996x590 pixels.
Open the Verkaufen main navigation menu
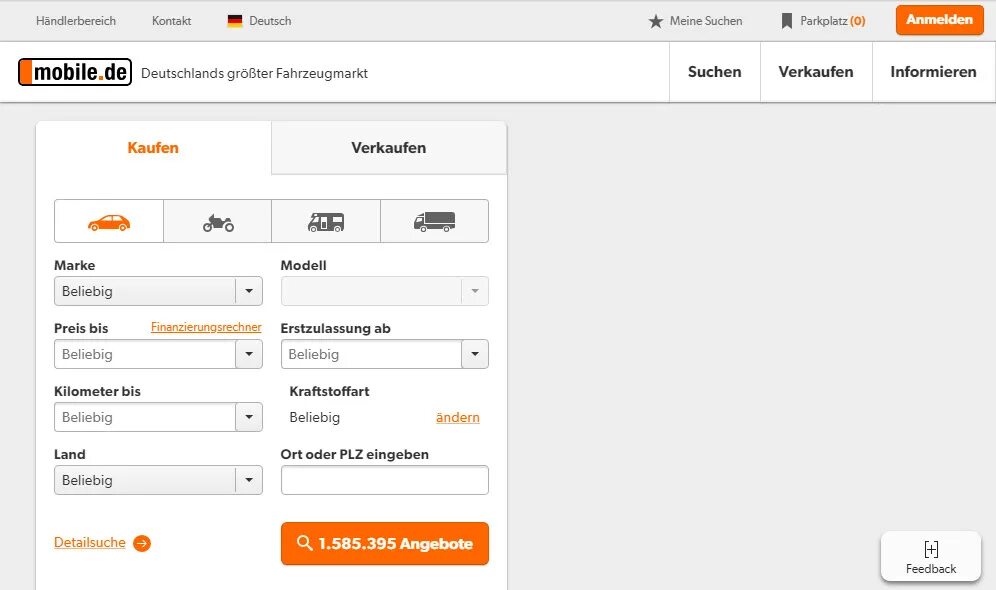click(x=816, y=72)
